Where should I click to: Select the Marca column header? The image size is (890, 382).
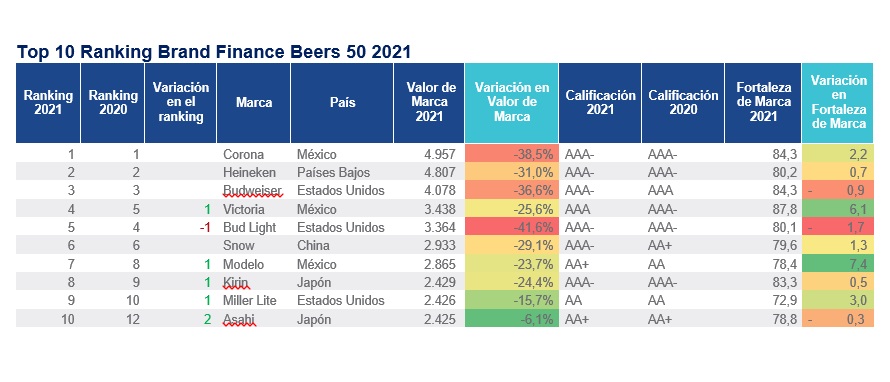[x=254, y=103]
